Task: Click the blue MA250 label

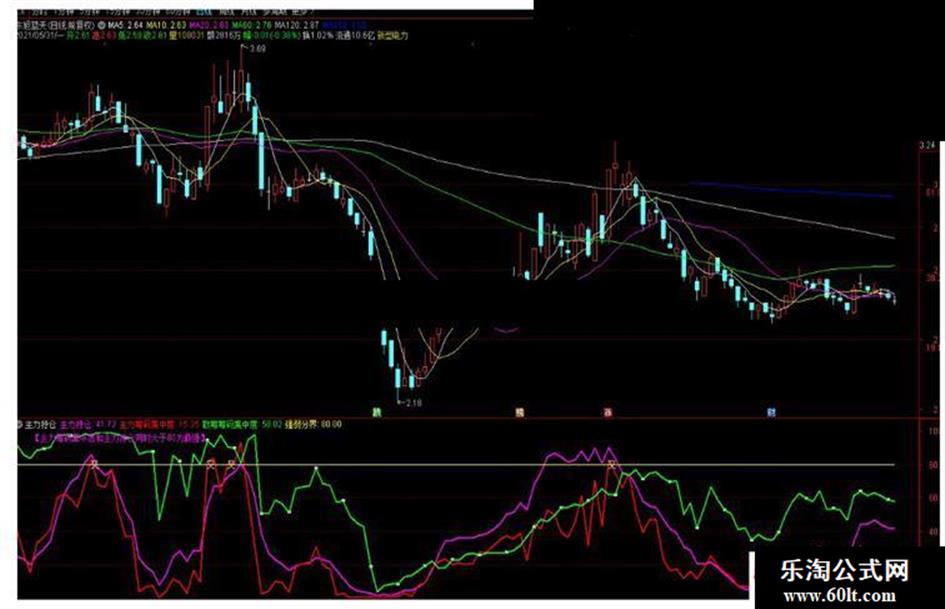Action: (345, 25)
